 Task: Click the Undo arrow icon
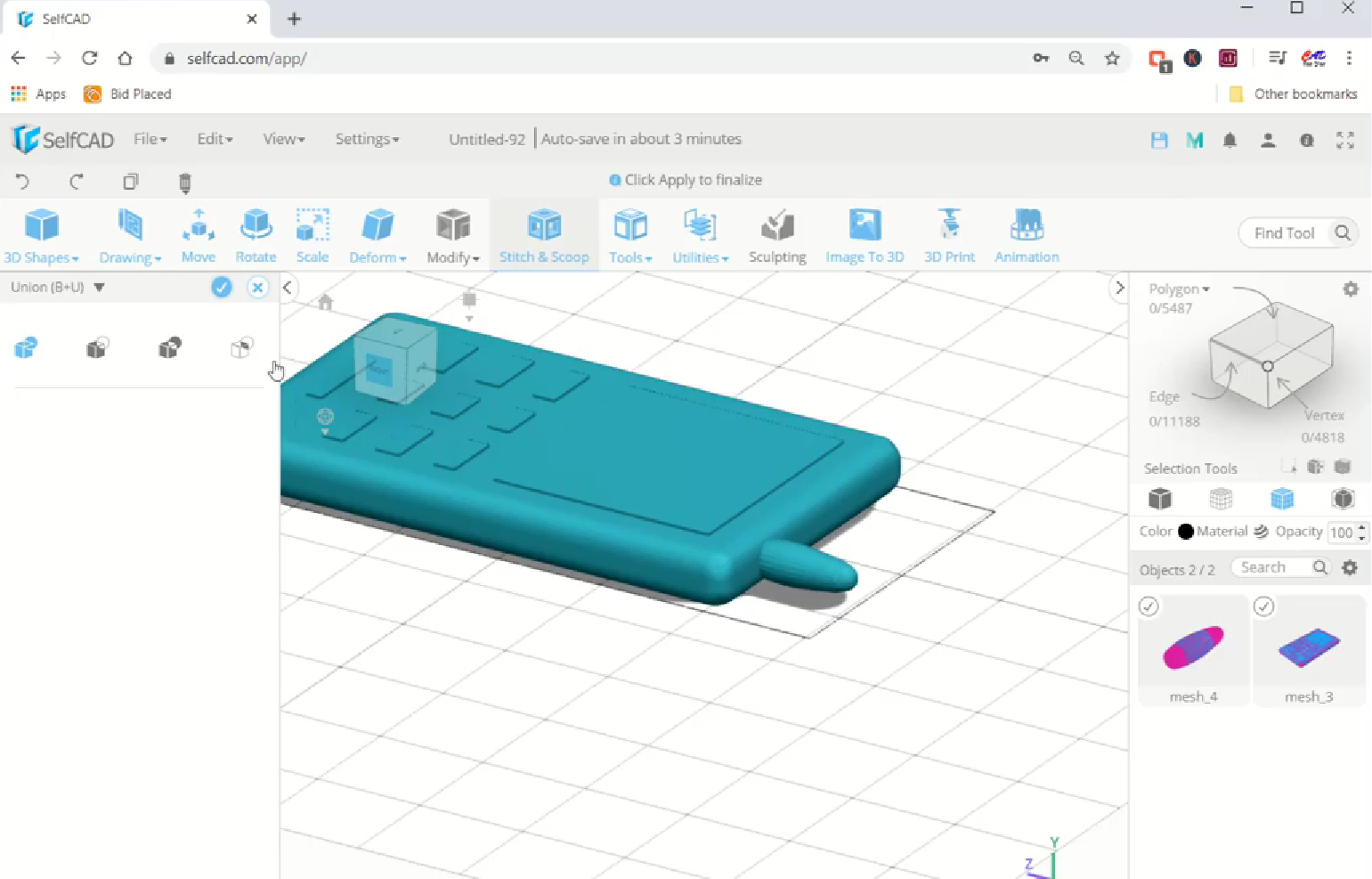(22, 182)
